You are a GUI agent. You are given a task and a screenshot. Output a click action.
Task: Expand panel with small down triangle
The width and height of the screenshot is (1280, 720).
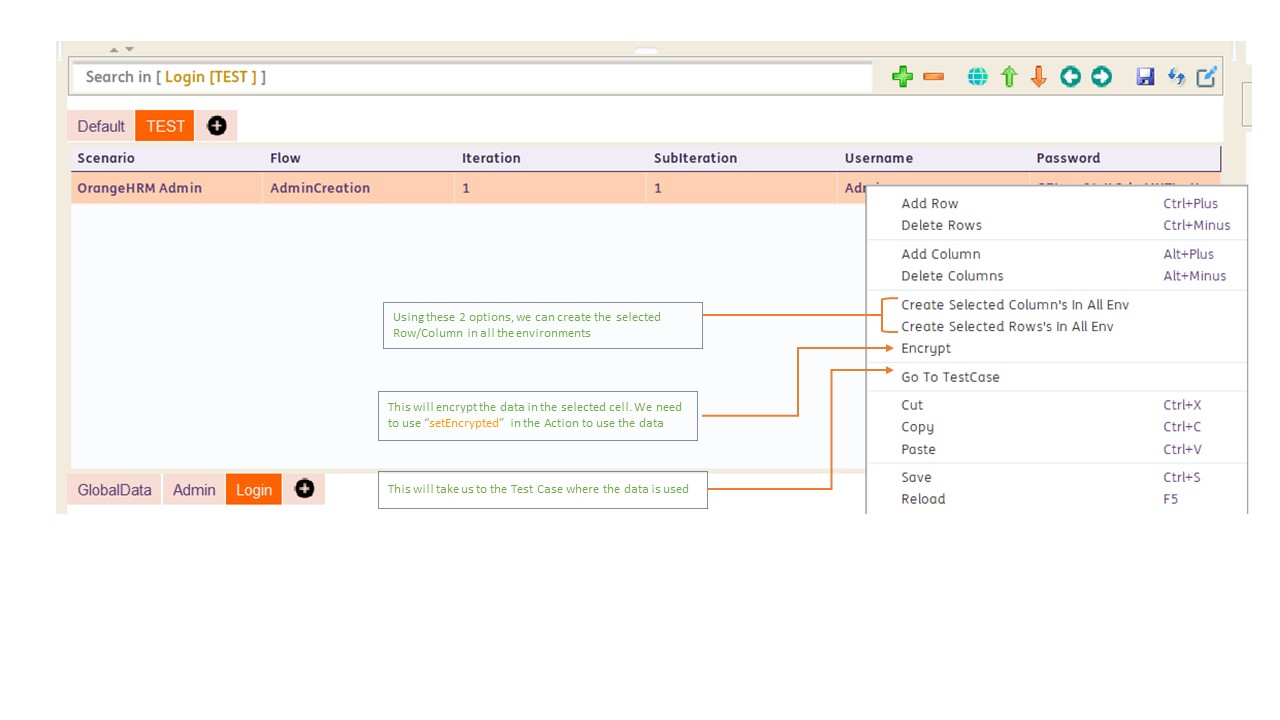(129, 49)
